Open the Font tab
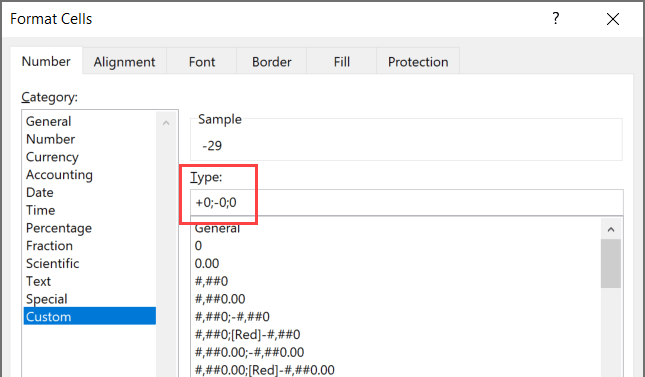The height and width of the screenshot is (377, 645). (x=202, y=62)
